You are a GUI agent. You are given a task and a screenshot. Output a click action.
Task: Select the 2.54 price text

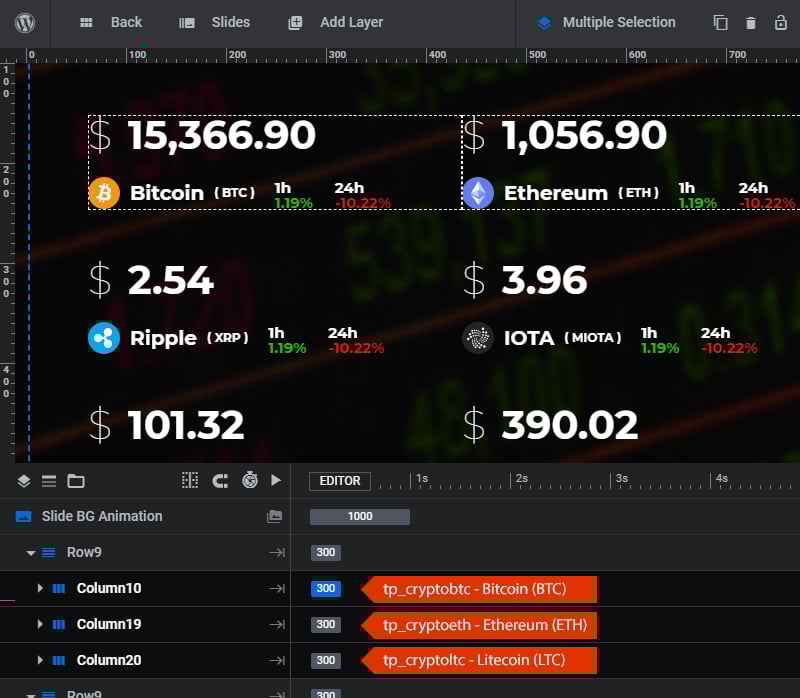tap(171, 281)
